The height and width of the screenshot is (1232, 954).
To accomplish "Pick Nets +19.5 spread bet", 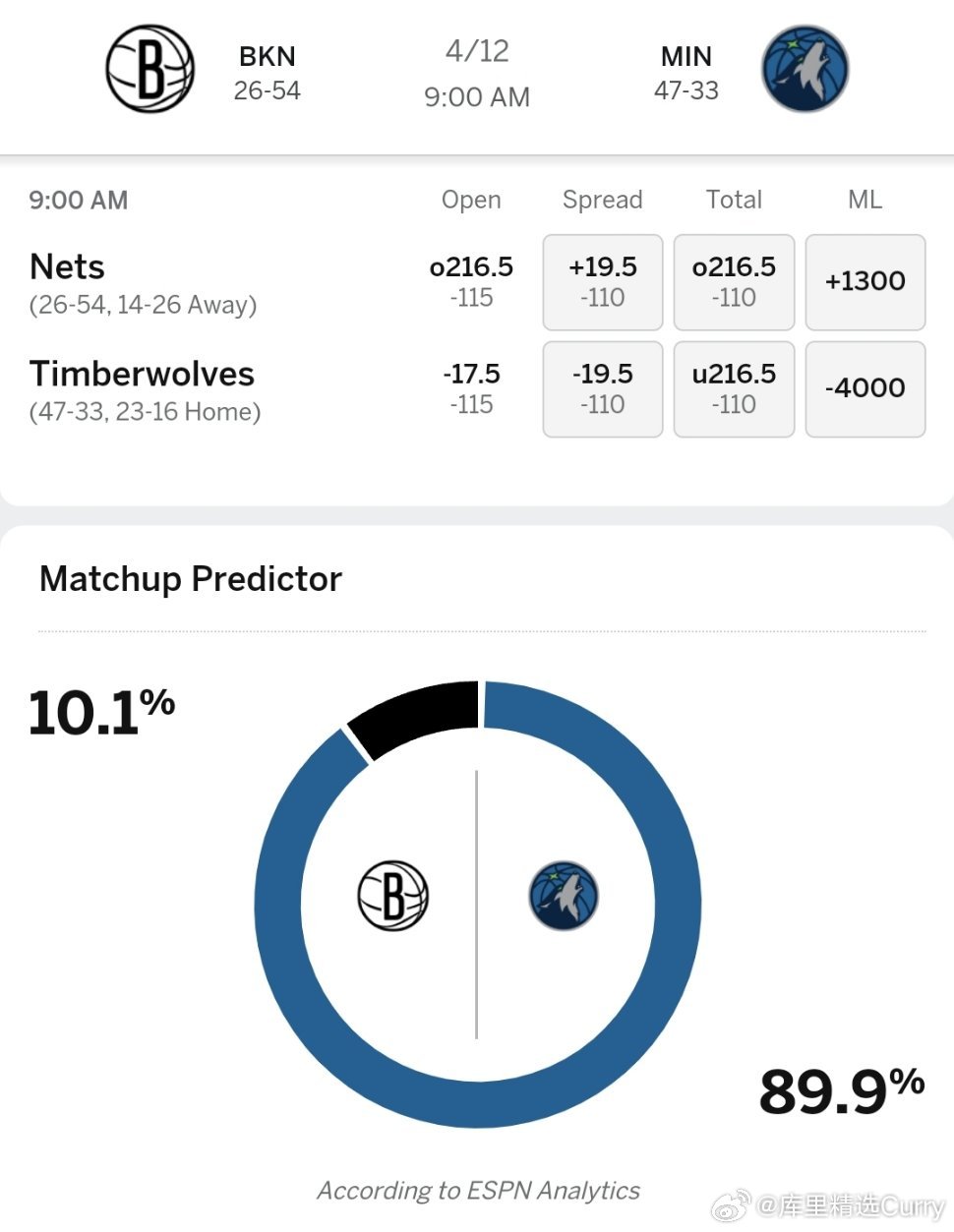I will click(x=603, y=282).
